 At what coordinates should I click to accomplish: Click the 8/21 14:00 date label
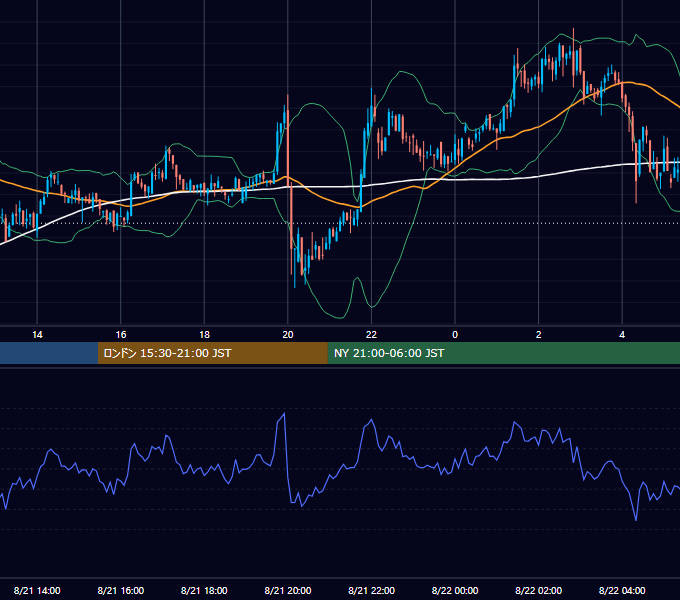pos(37,590)
